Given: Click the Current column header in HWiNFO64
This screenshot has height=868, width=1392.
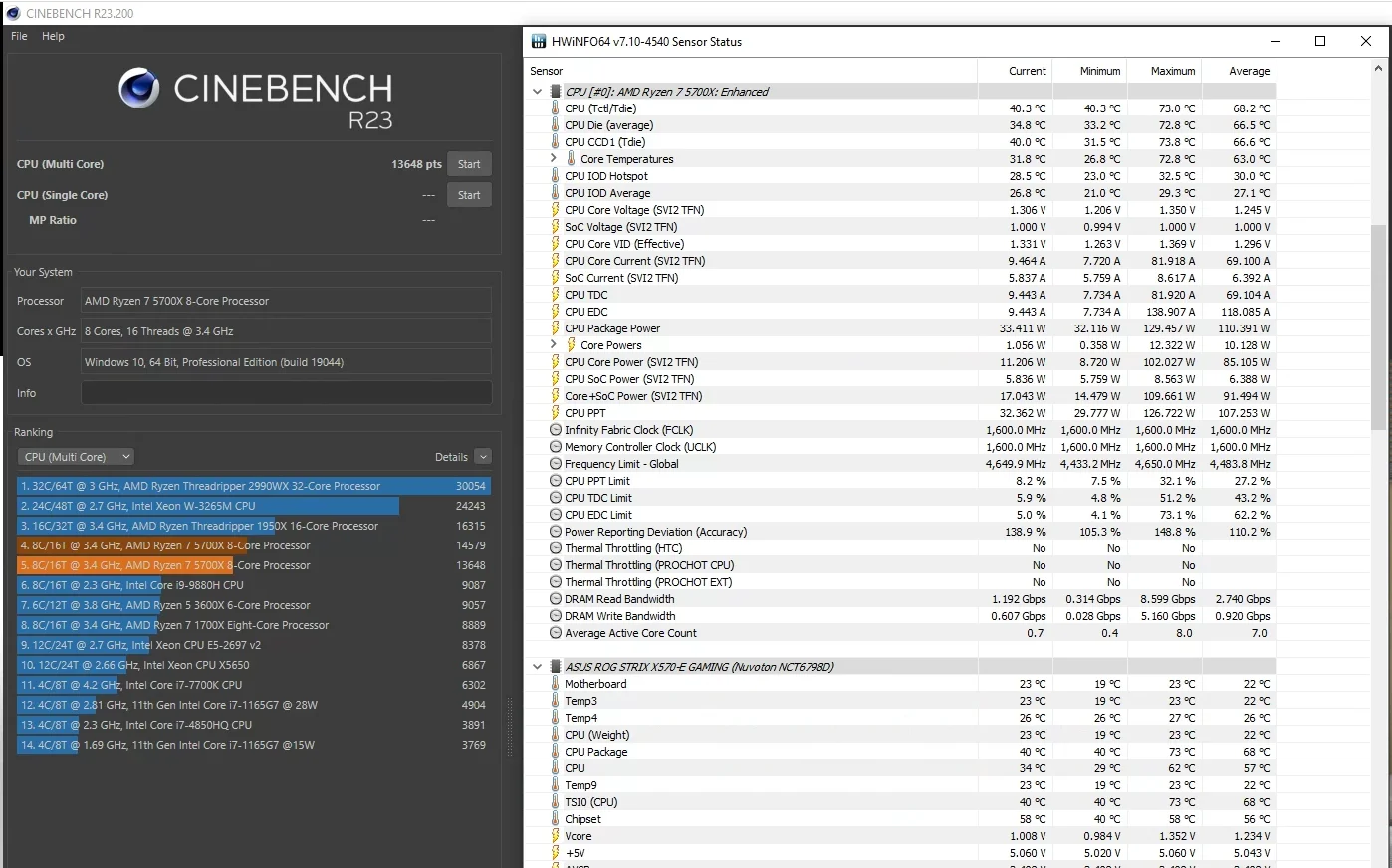Looking at the screenshot, I should pyautogui.click(x=1015, y=71).
